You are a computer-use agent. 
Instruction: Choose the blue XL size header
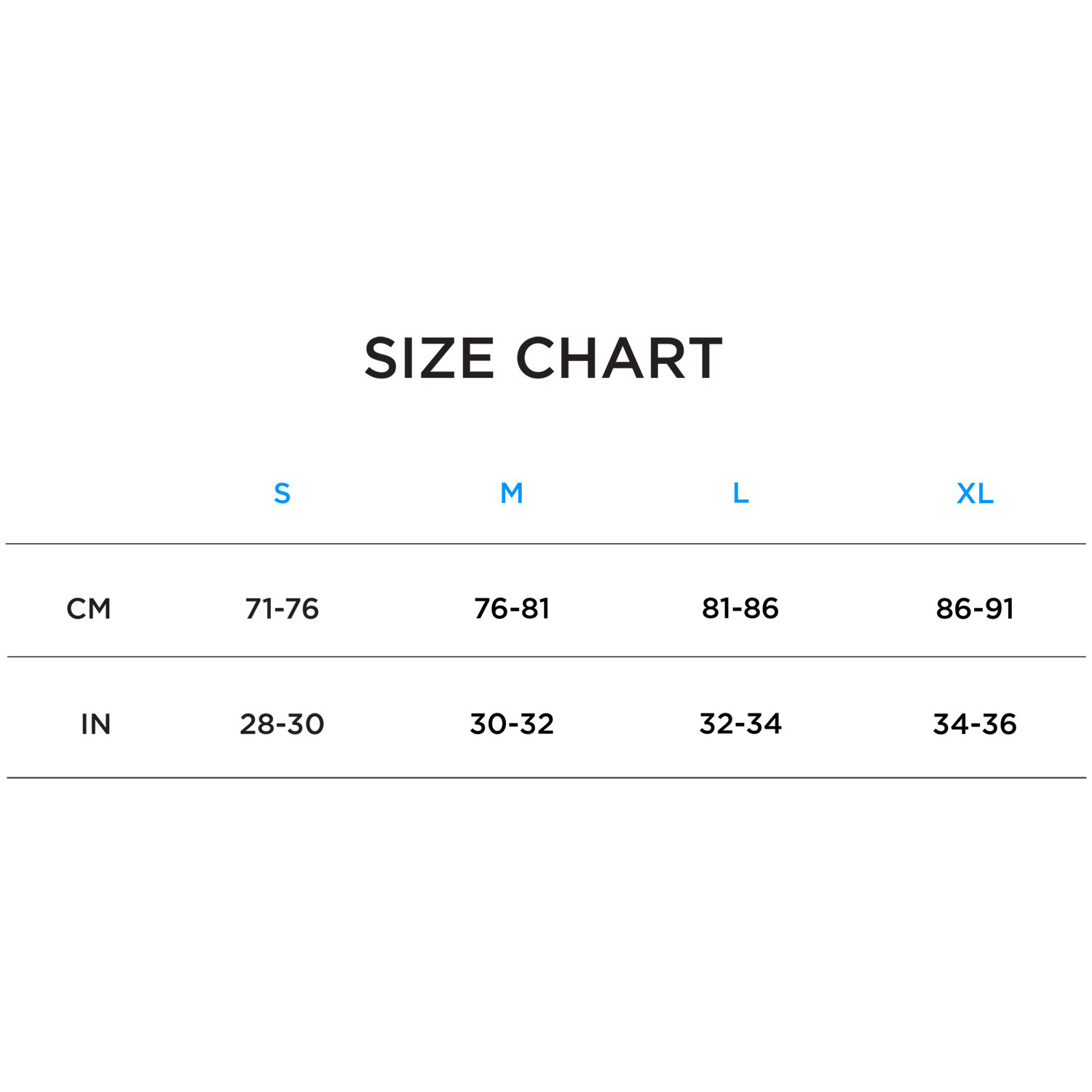pos(975,494)
